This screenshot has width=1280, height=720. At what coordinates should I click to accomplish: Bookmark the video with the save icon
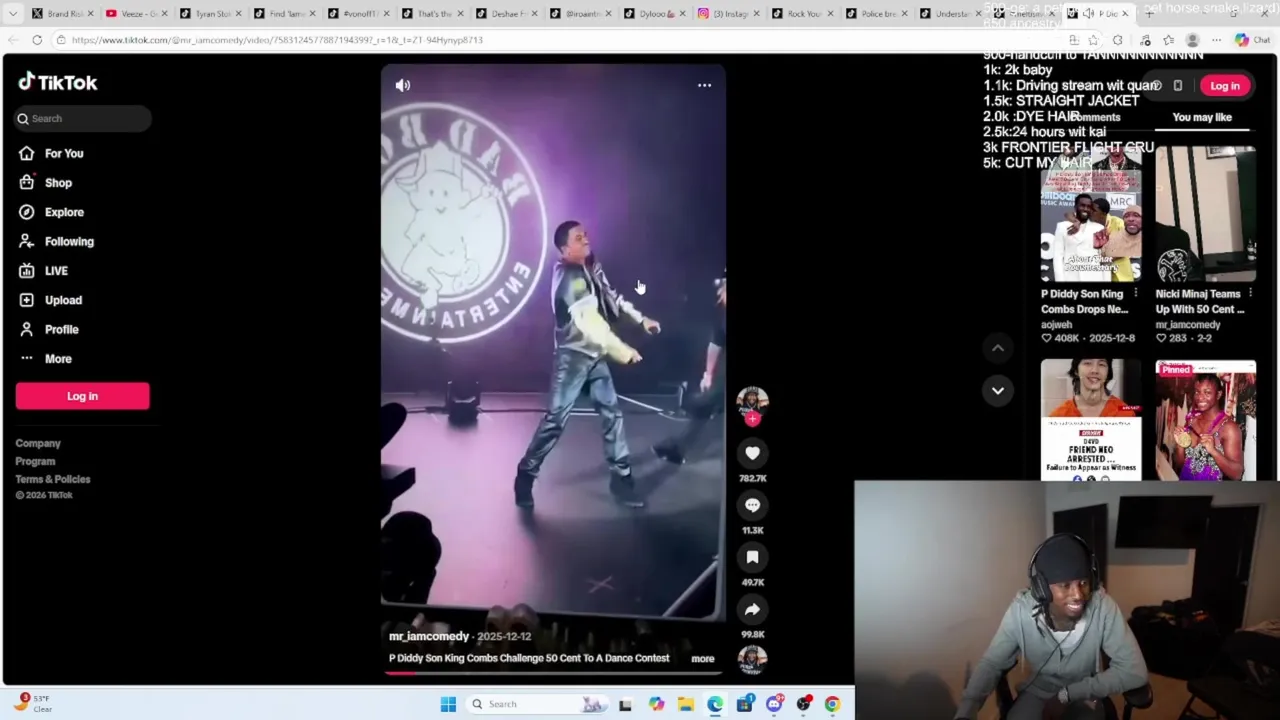(x=752, y=557)
